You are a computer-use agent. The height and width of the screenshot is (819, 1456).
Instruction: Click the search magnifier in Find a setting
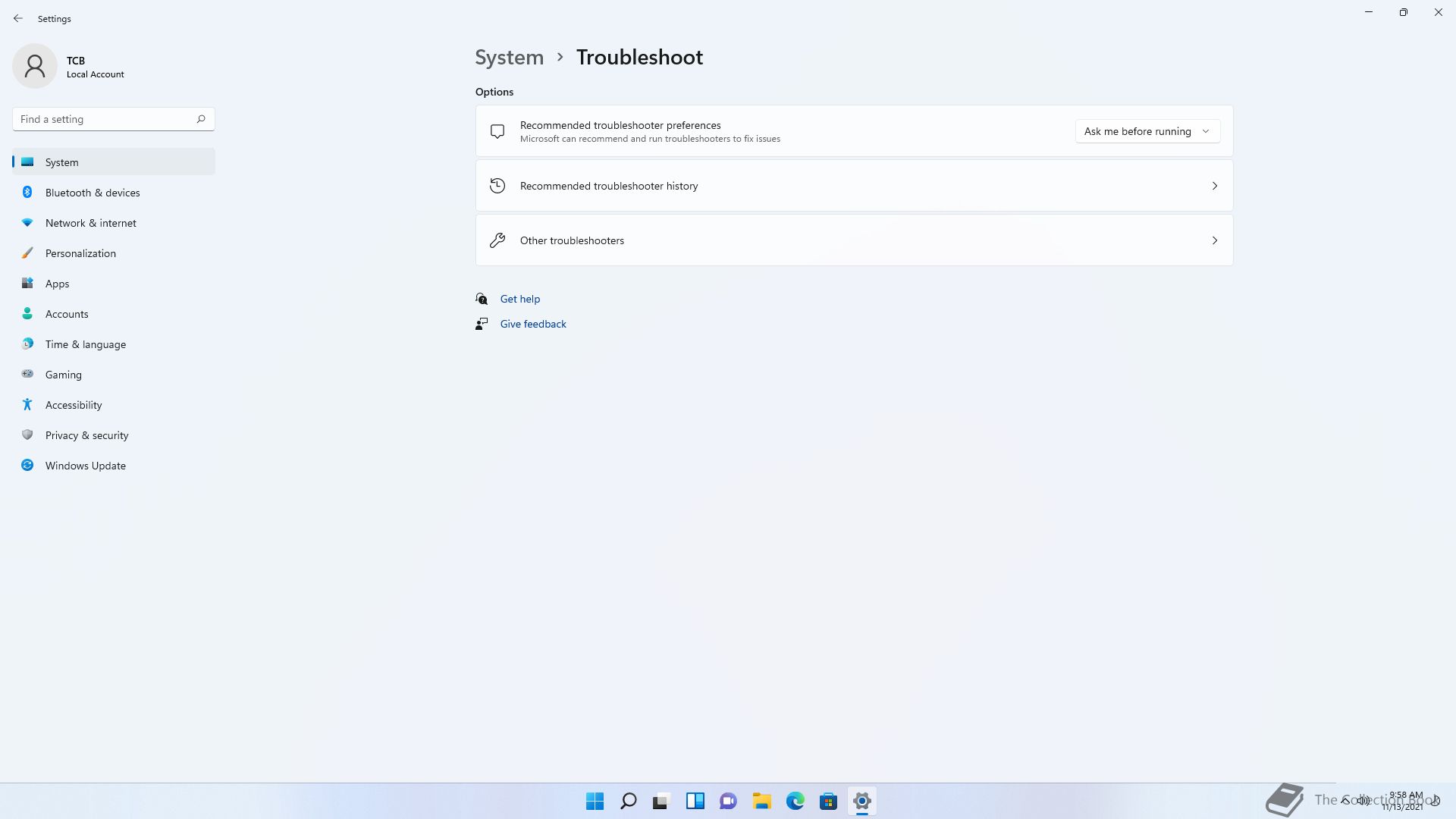point(201,119)
